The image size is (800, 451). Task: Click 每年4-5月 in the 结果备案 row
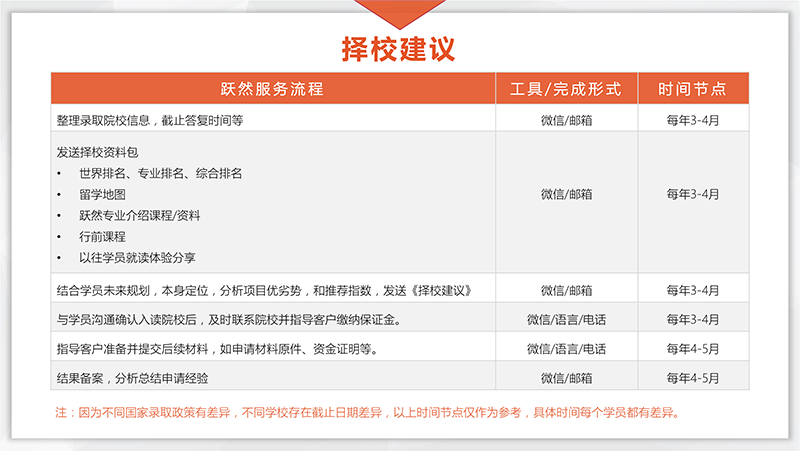tap(692, 378)
